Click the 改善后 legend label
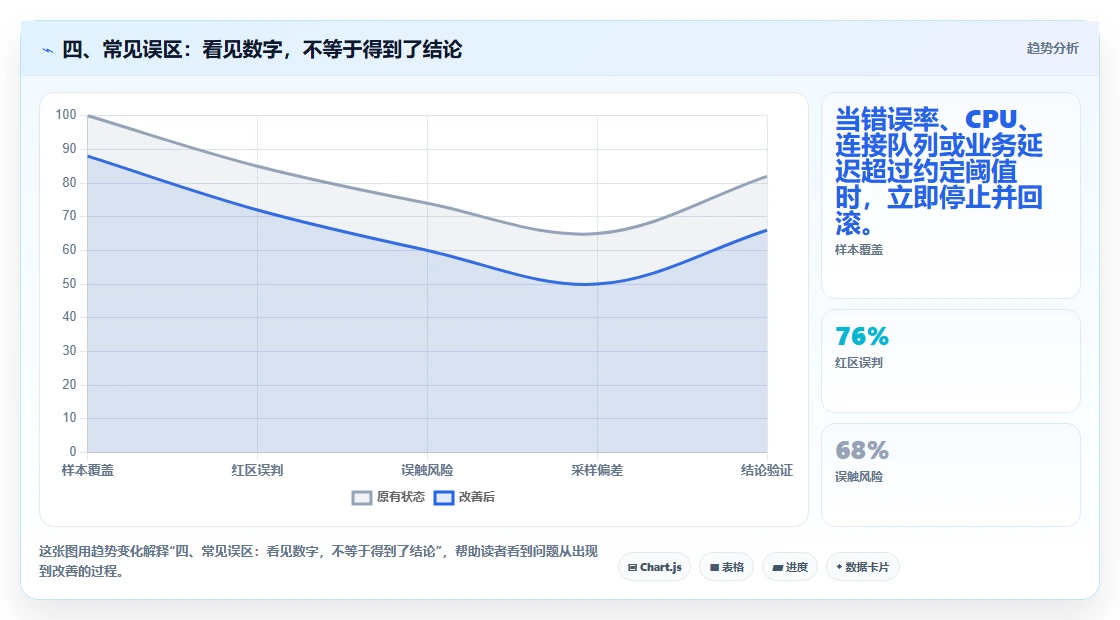This screenshot has width=1120, height=620. (x=476, y=497)
